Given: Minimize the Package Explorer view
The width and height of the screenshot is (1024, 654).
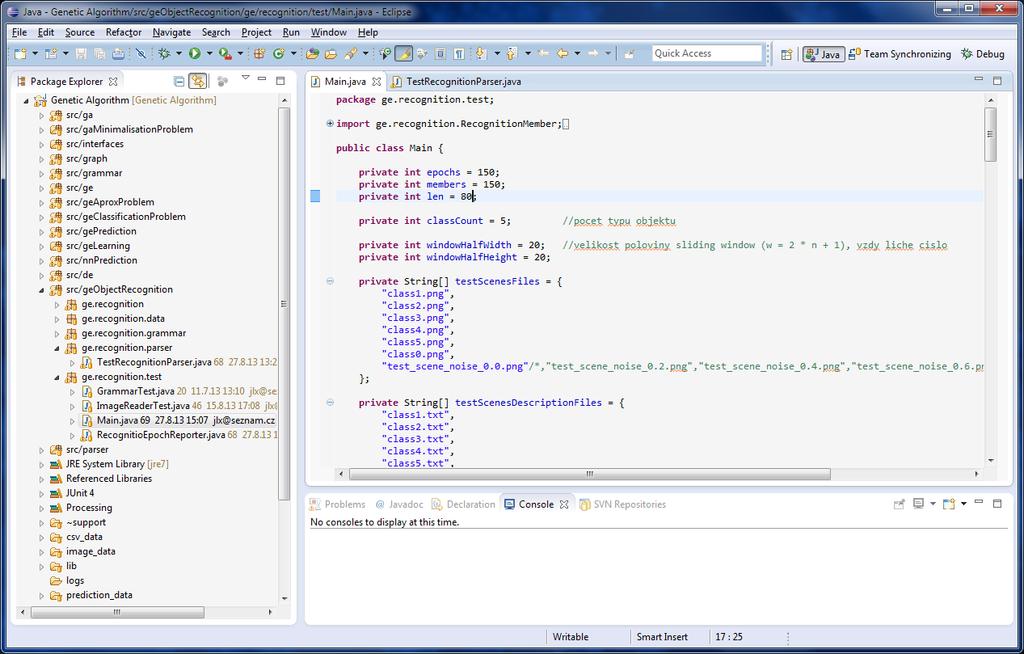Looking at the screenshot, I should point(262,80).
